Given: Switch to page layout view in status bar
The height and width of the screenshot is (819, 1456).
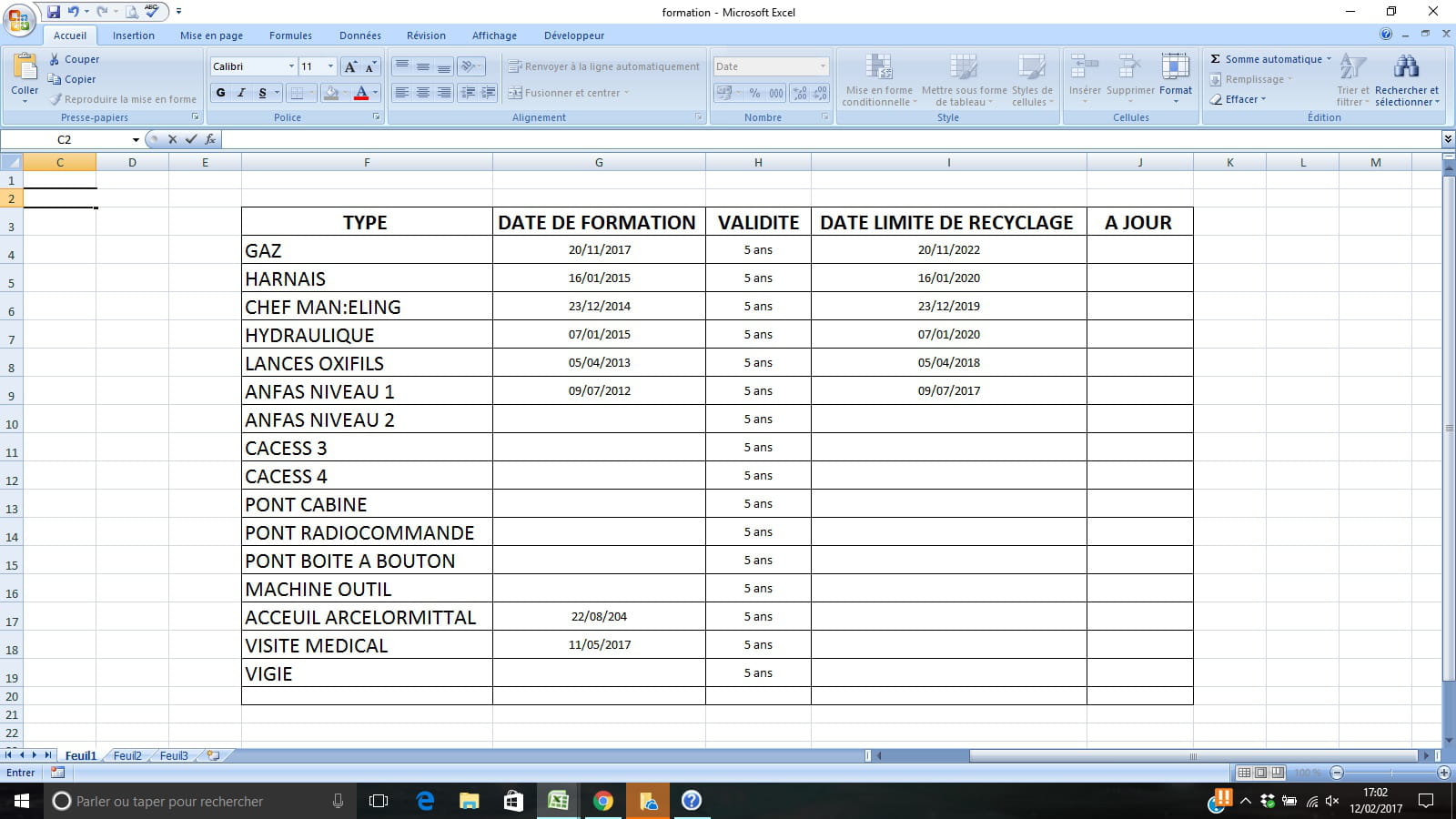Looking at the screenshot, I should 1260,773.
